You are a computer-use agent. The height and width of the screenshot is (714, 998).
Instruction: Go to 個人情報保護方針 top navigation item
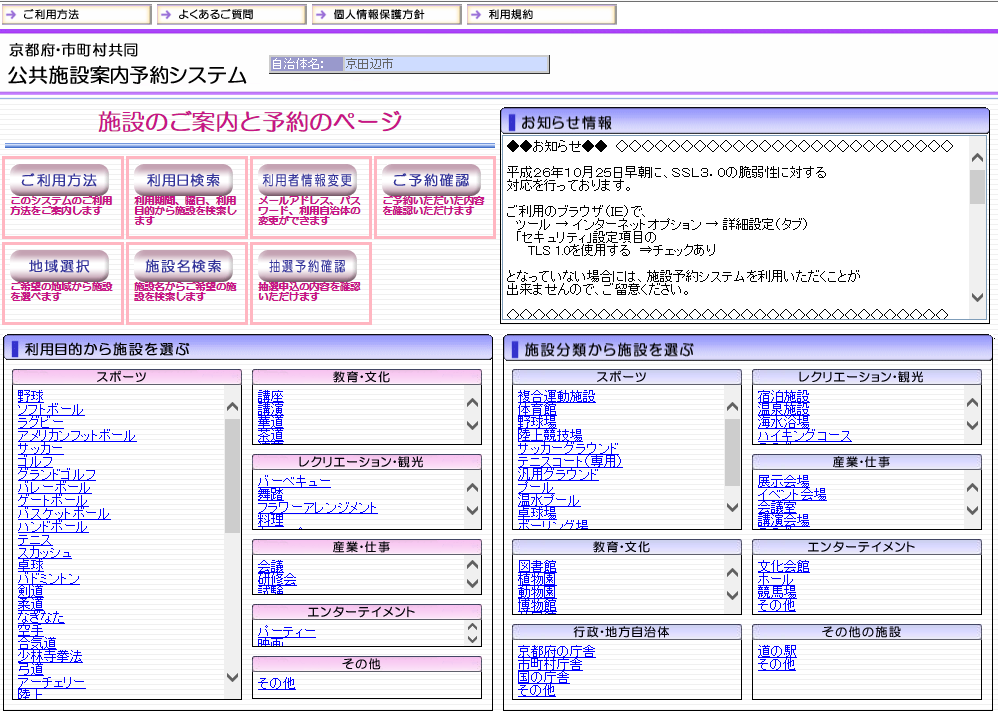[387, 15]
